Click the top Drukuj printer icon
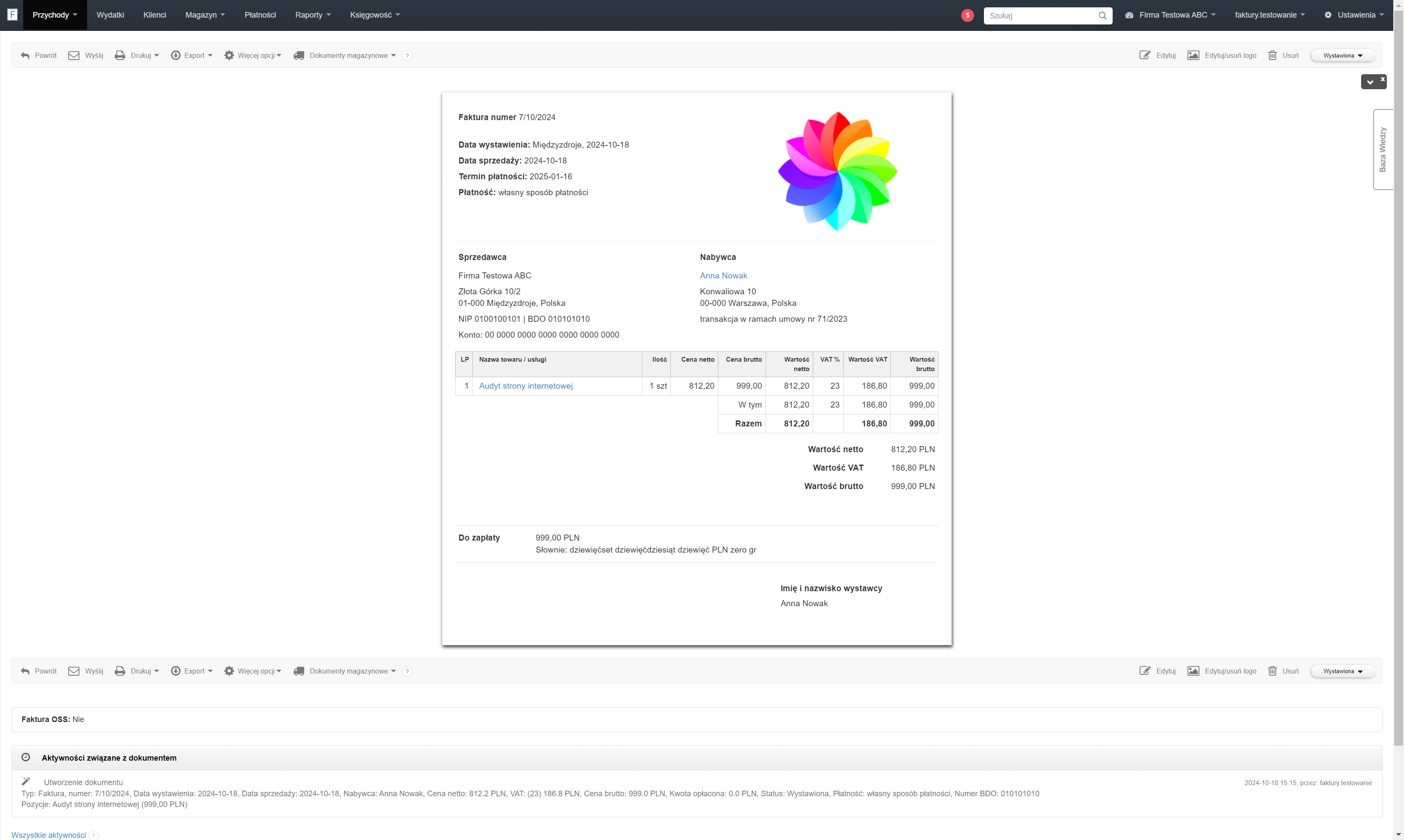The height and width of the screenshot is (840, 1404). click(x=120, y=55)
